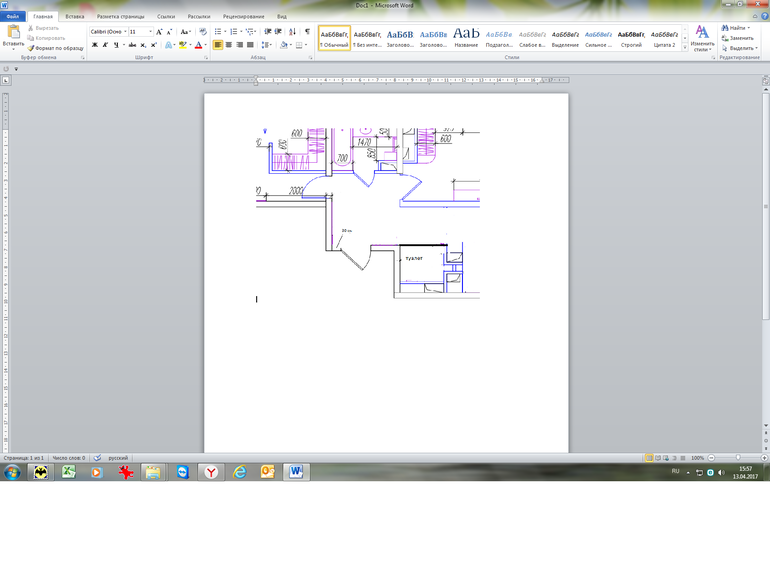The image size is (770, 561).
Task: Click the Заменить (Replace) button
Action: [738, 38]
